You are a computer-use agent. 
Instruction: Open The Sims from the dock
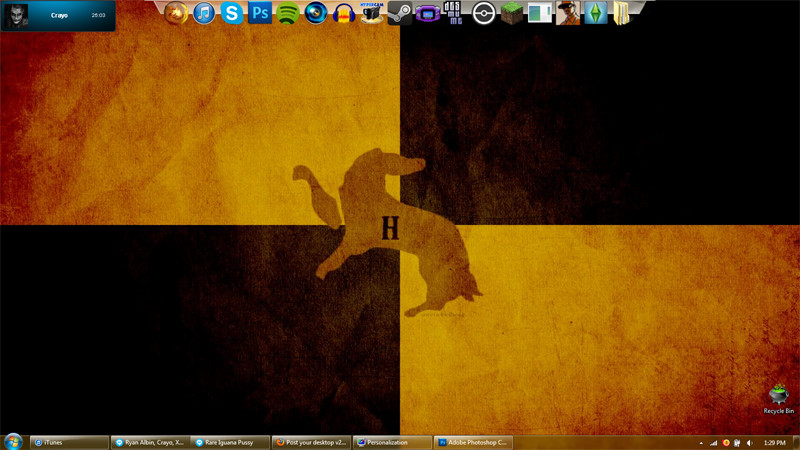point(596,13)
